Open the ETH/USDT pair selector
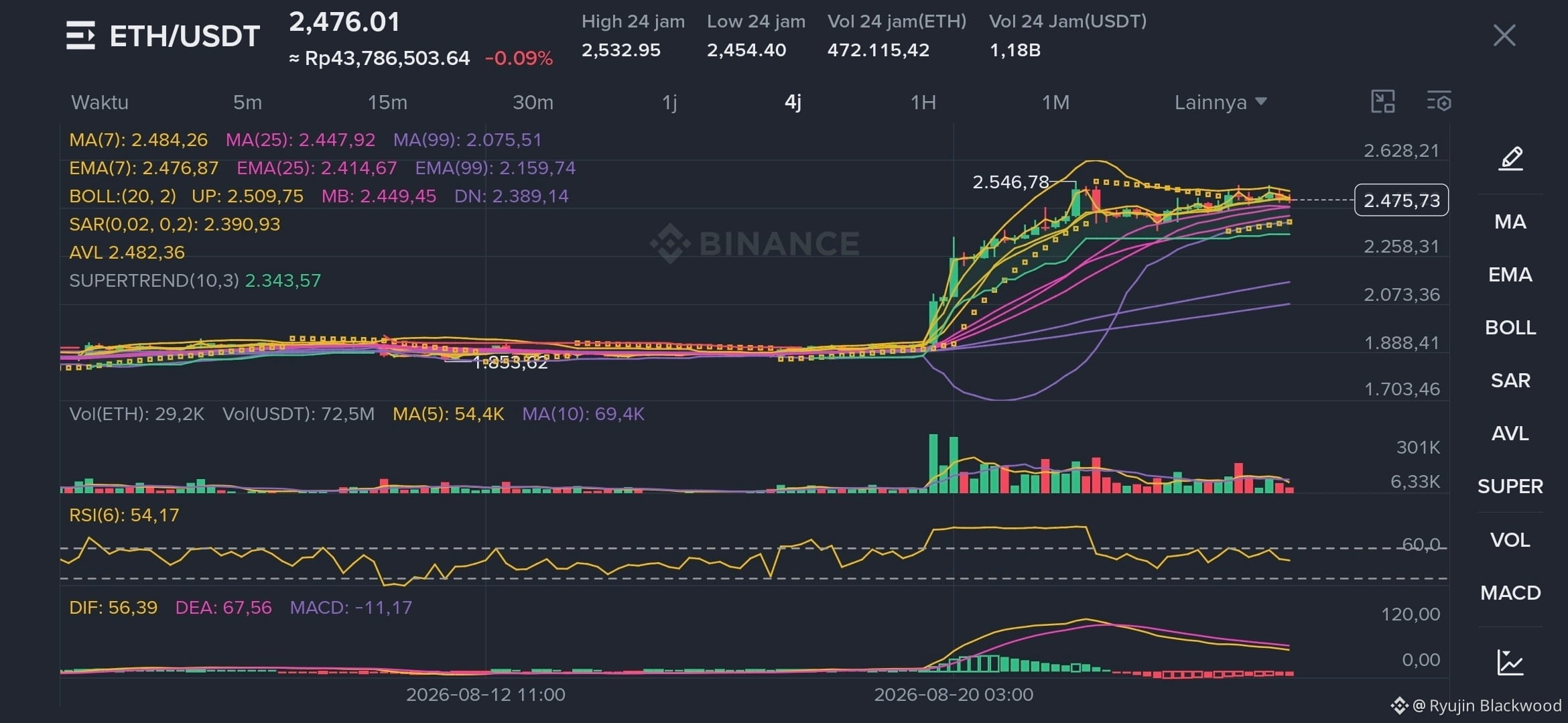 click(184, 36)
